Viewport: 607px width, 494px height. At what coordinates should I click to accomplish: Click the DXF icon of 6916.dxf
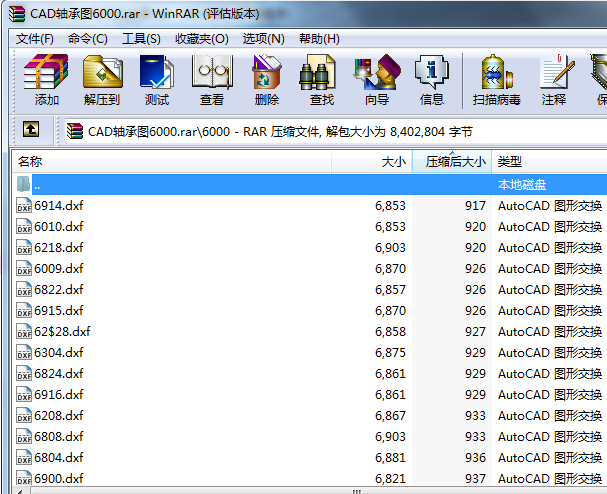24,394
